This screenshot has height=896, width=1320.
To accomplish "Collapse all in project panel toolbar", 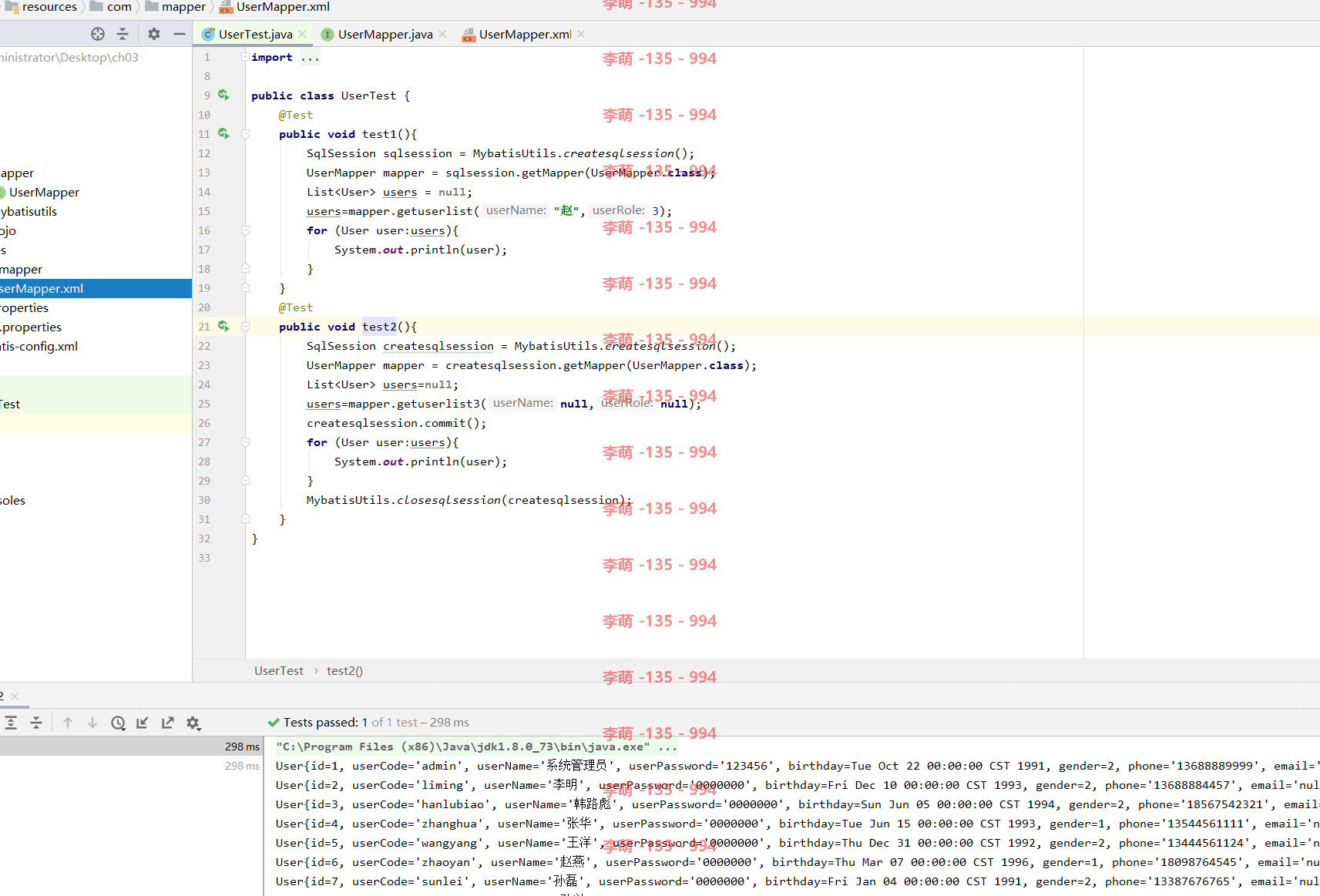I will (x=123, y=34).
